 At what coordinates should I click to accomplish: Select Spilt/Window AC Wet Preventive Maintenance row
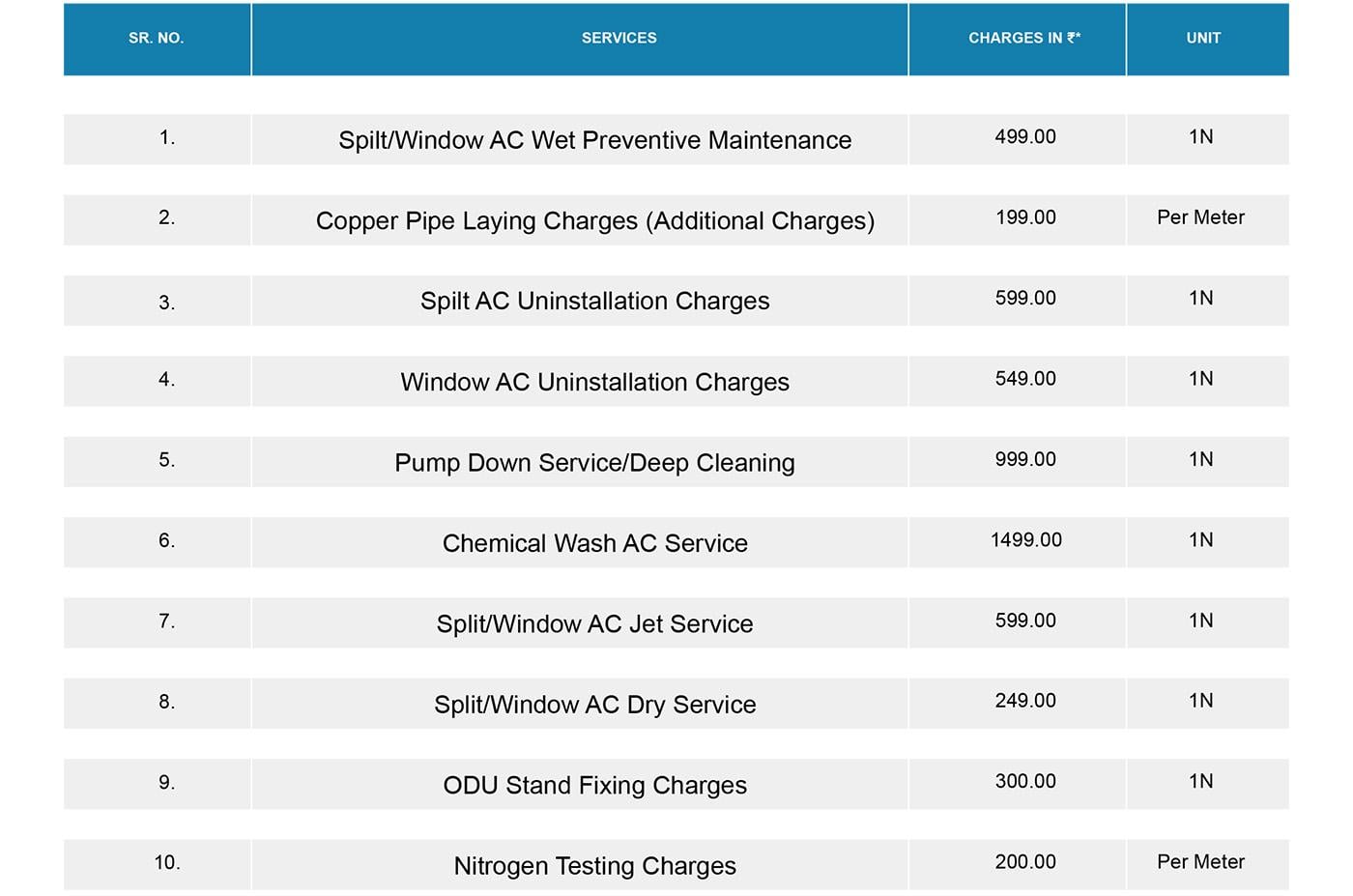pos(594,140)
